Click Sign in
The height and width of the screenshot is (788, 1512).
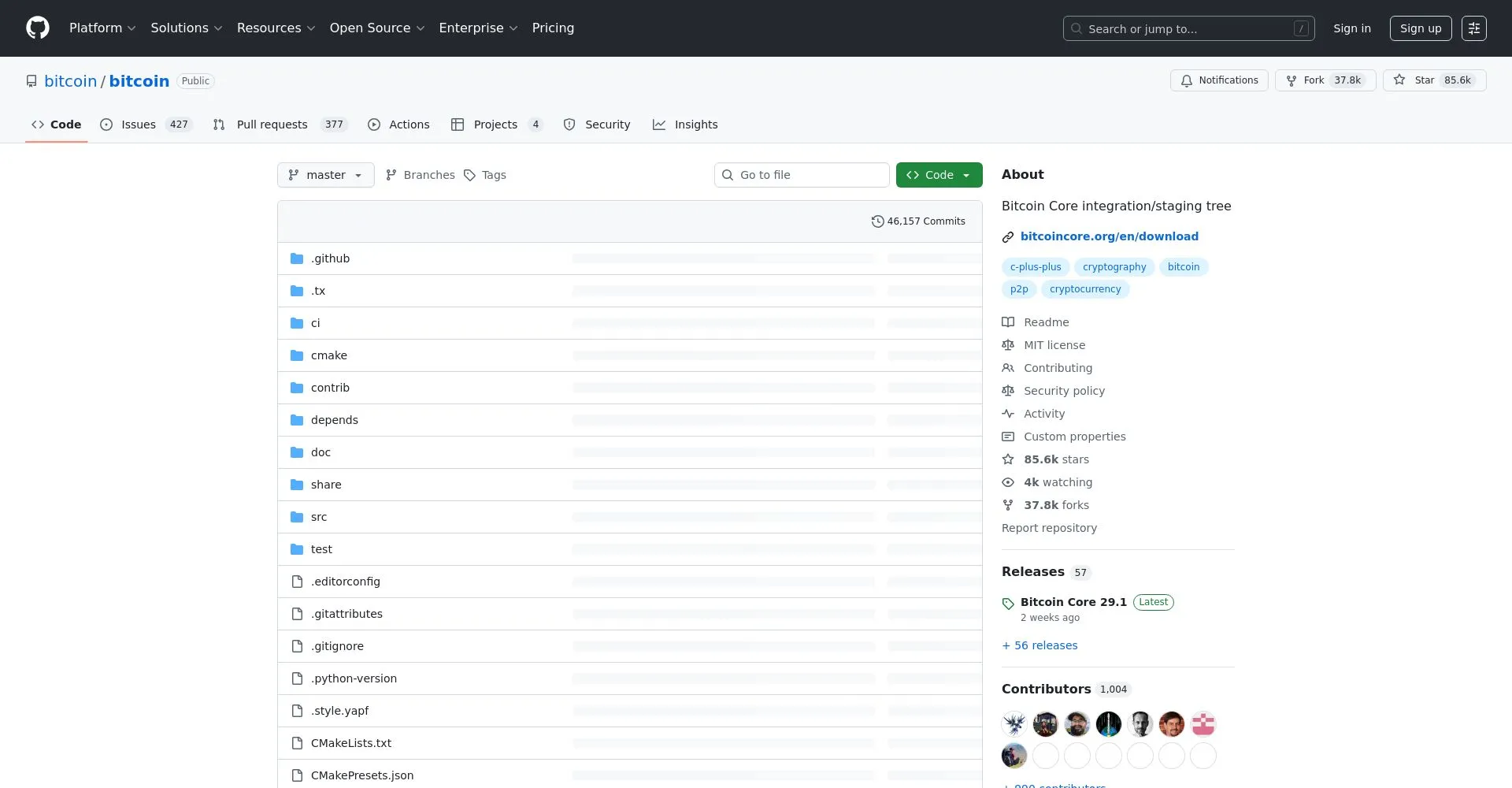pyautogui.click(x=1352, y=28)
